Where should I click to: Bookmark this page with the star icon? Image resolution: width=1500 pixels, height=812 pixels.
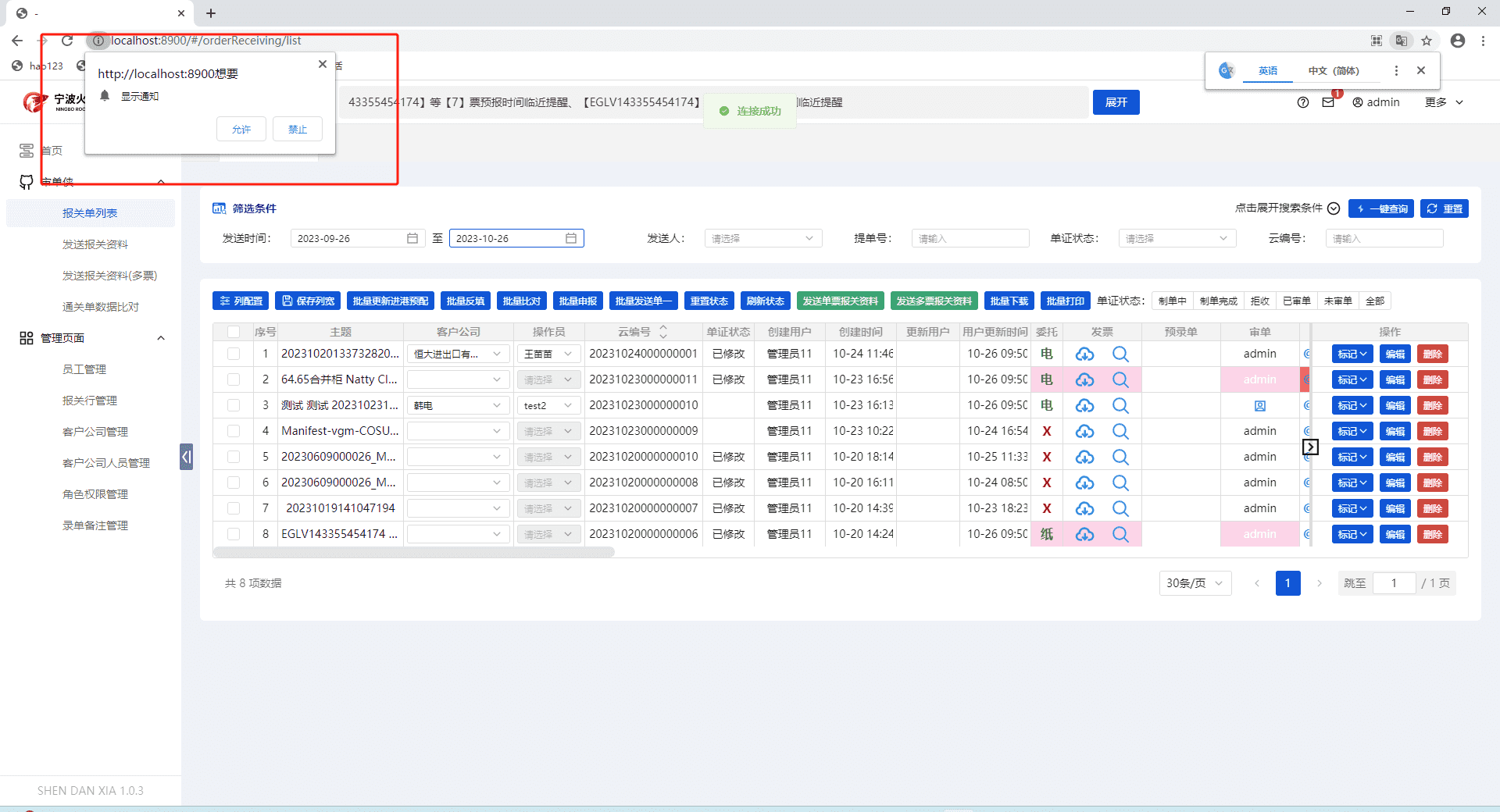[x=1427, y=41]
